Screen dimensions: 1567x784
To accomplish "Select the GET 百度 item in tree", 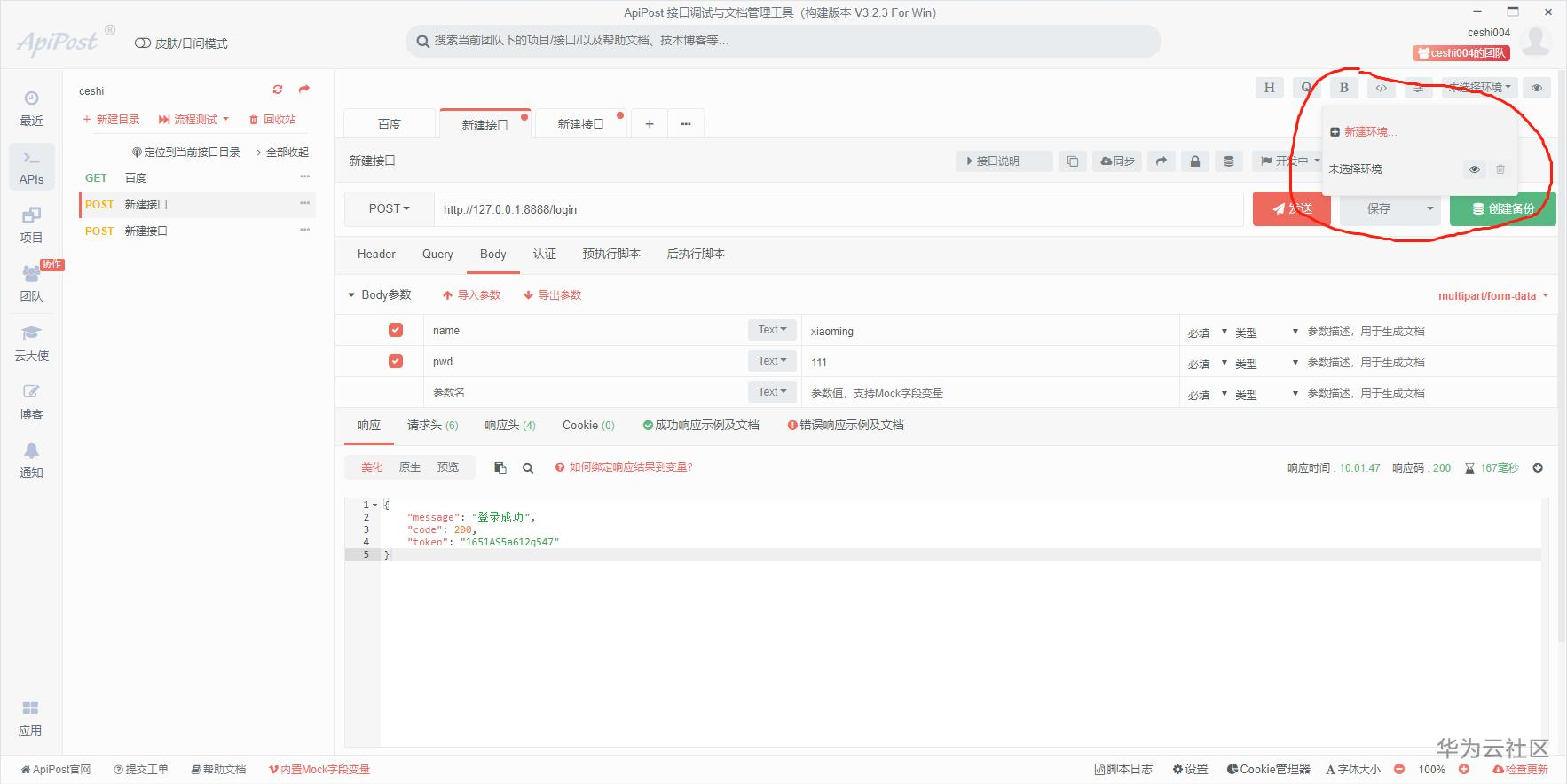I will 197,177.
